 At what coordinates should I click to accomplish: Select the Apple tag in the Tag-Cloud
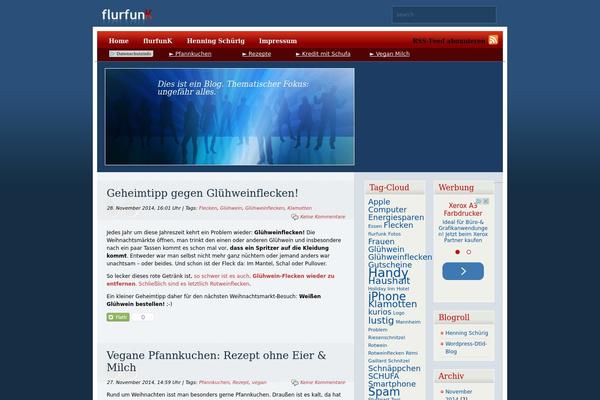[379, 202]
